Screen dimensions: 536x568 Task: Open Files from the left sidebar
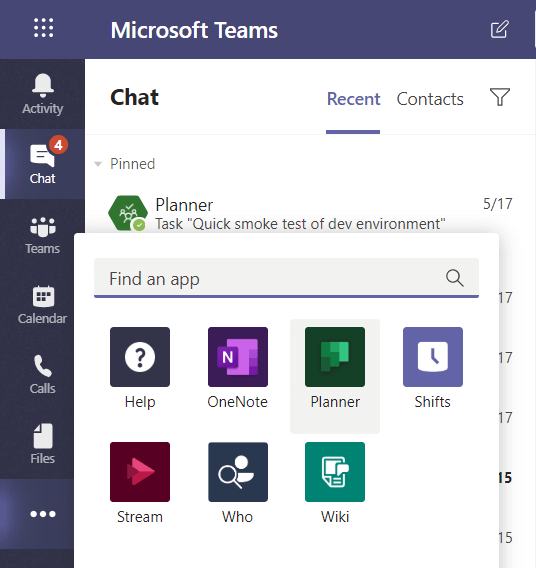click(x=42, y=444)
